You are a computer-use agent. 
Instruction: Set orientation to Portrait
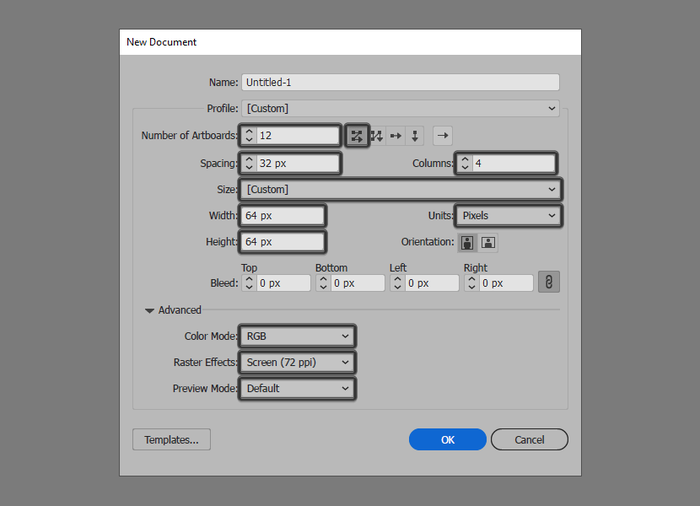click(467, 242)
